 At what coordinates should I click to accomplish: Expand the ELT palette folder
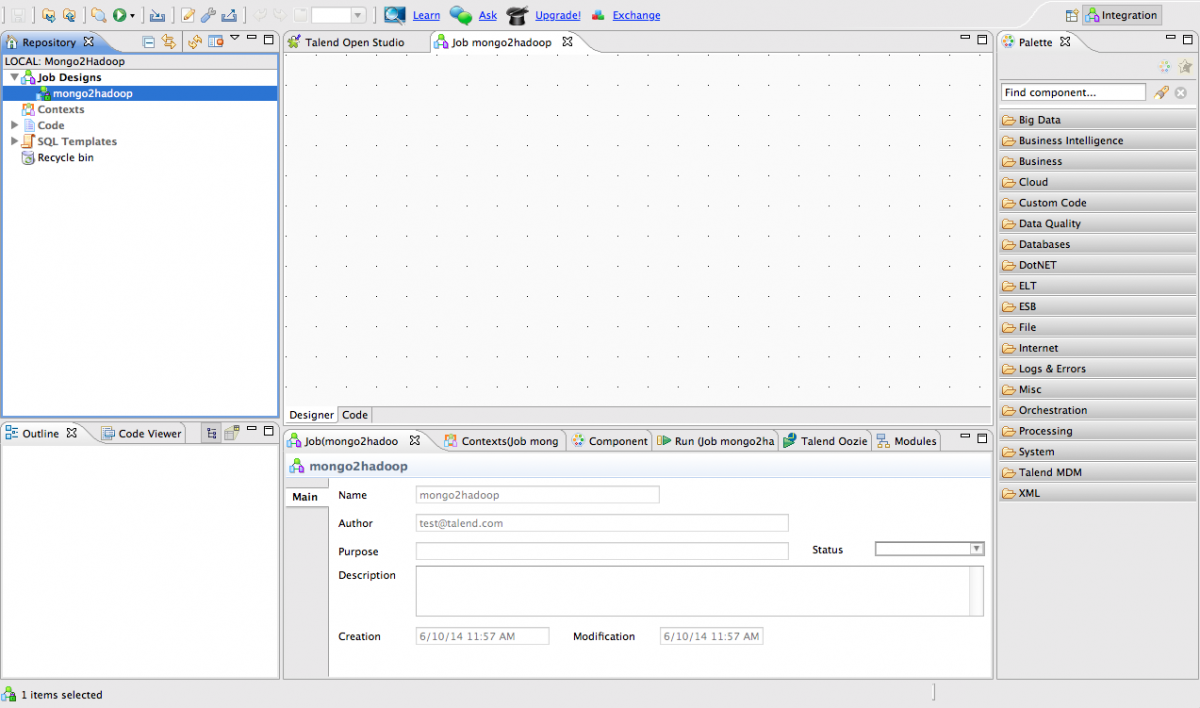1097,286
